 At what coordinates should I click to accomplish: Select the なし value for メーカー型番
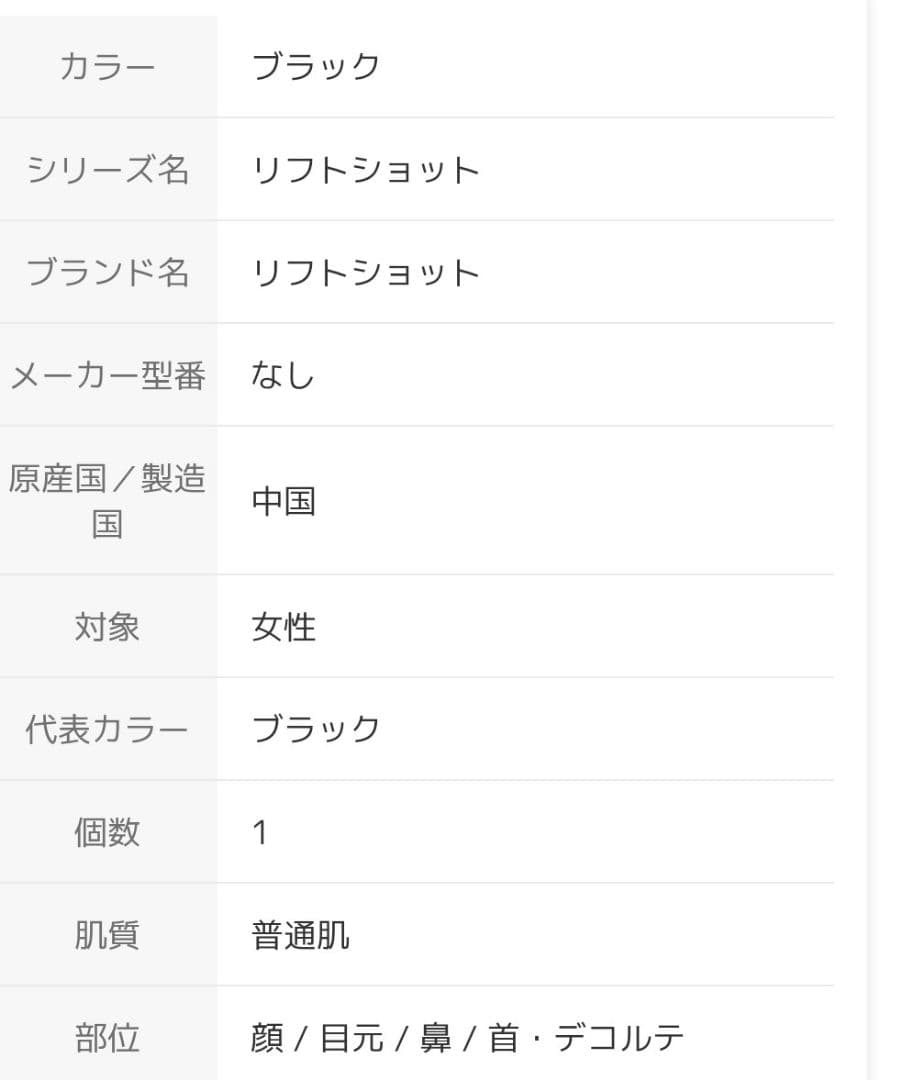pyautogui.click(x=283, y=376)
